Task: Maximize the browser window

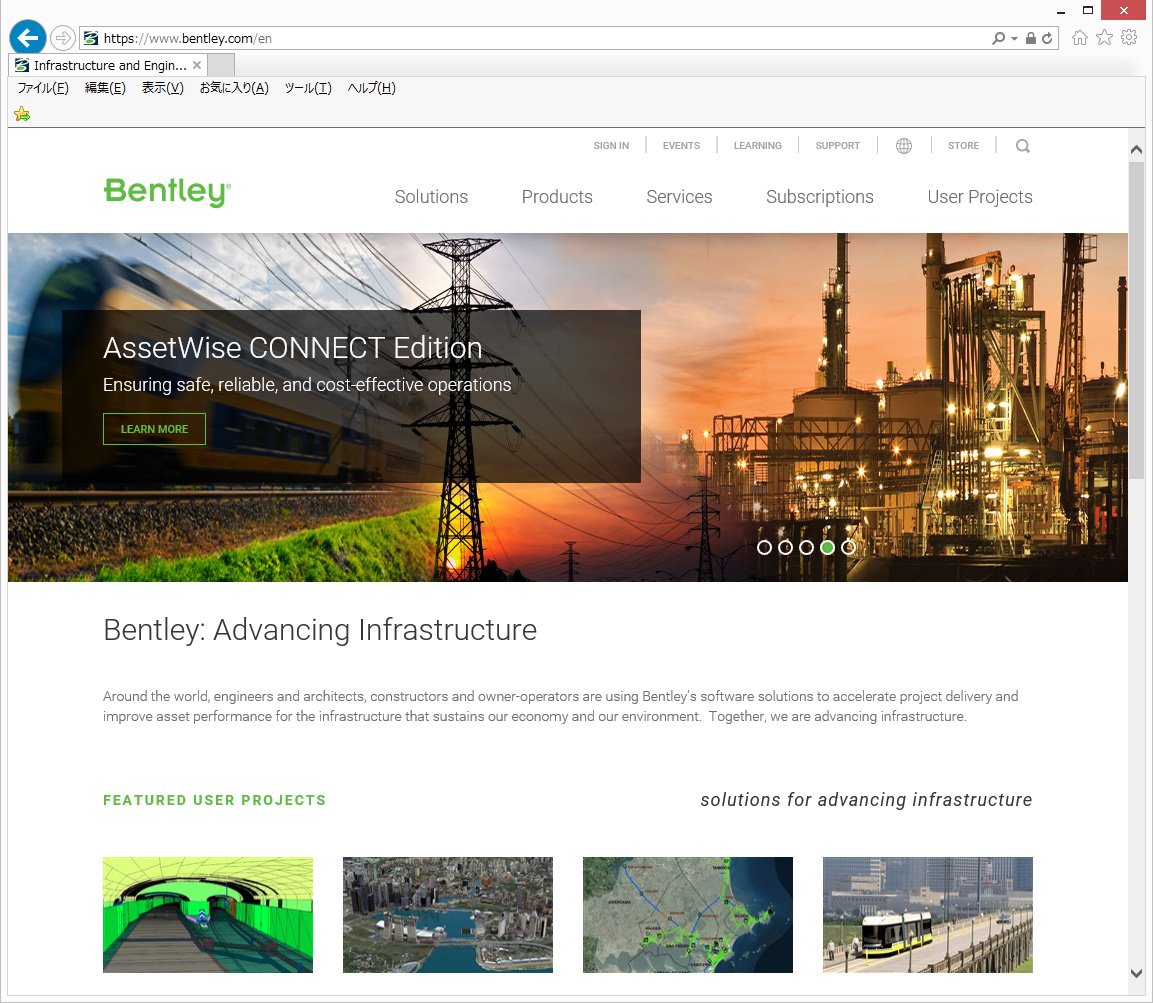Action: [1088, 10]
